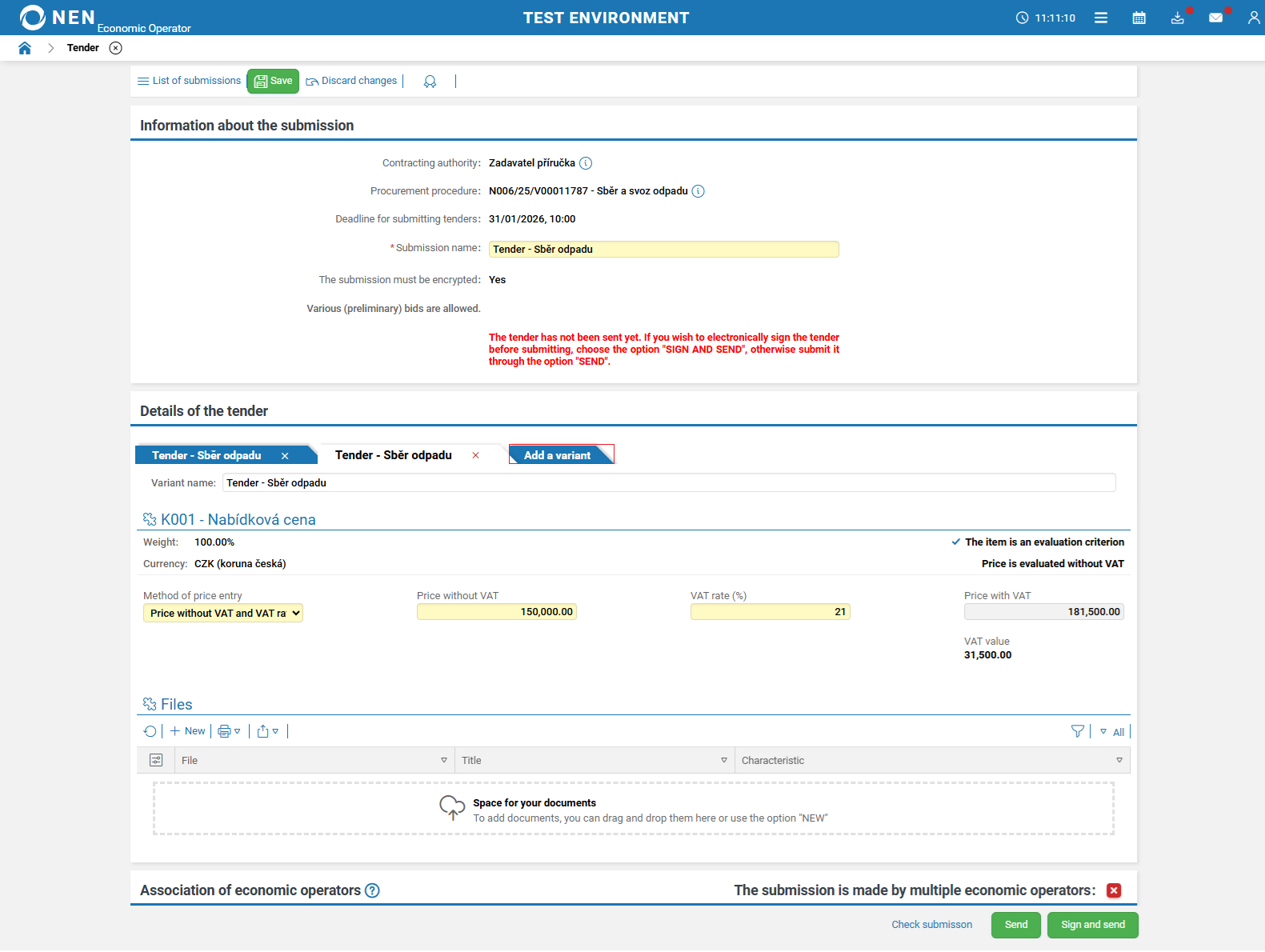The height and width of the screenshot is (952, 1265).
Task: Expand the Method of price entry dropdown
Action: [223, 613]
